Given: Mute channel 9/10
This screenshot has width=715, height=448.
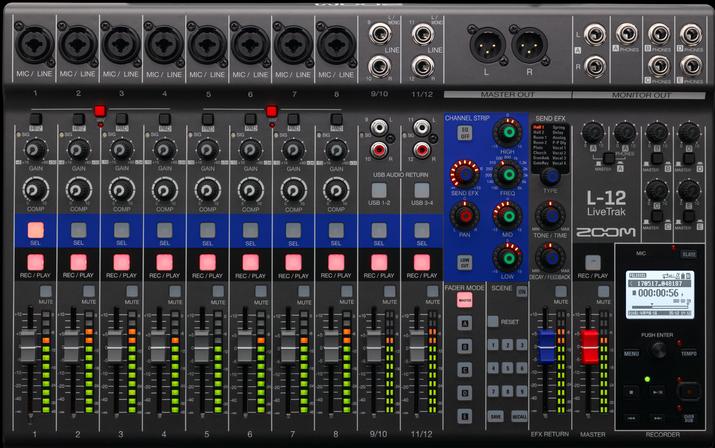Looking at the screenshot, I should (x=389, y=291).
